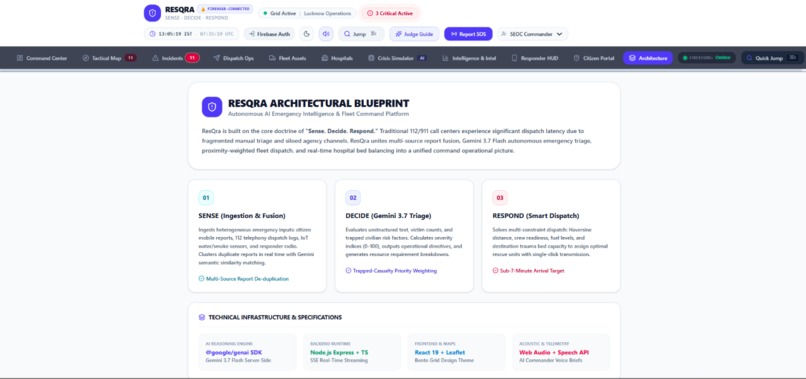Toggle sound with the speaker icon
This screenshot has height=379, width=806.
[x=326, y=34]
